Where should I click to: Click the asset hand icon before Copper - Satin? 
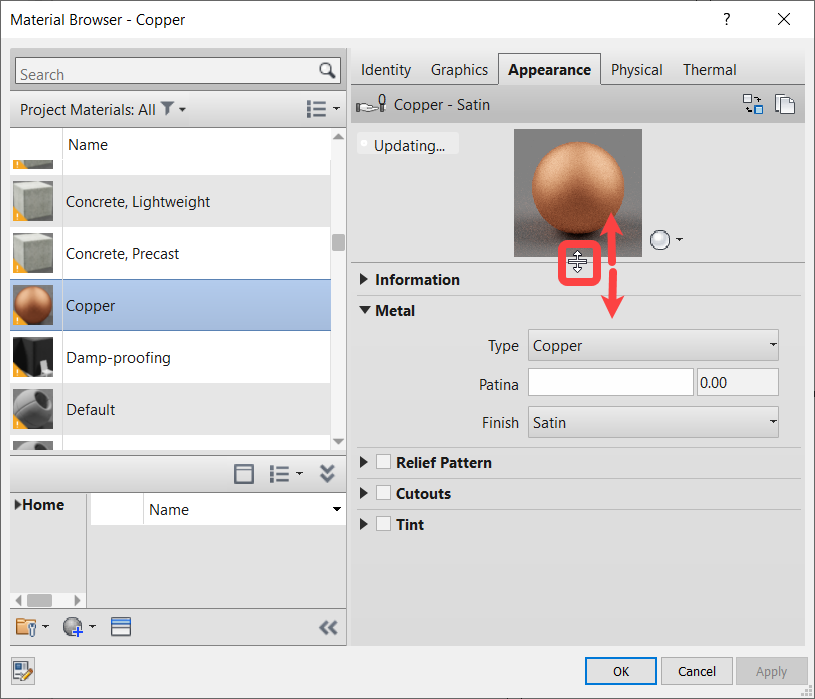[x=371, y=104]
